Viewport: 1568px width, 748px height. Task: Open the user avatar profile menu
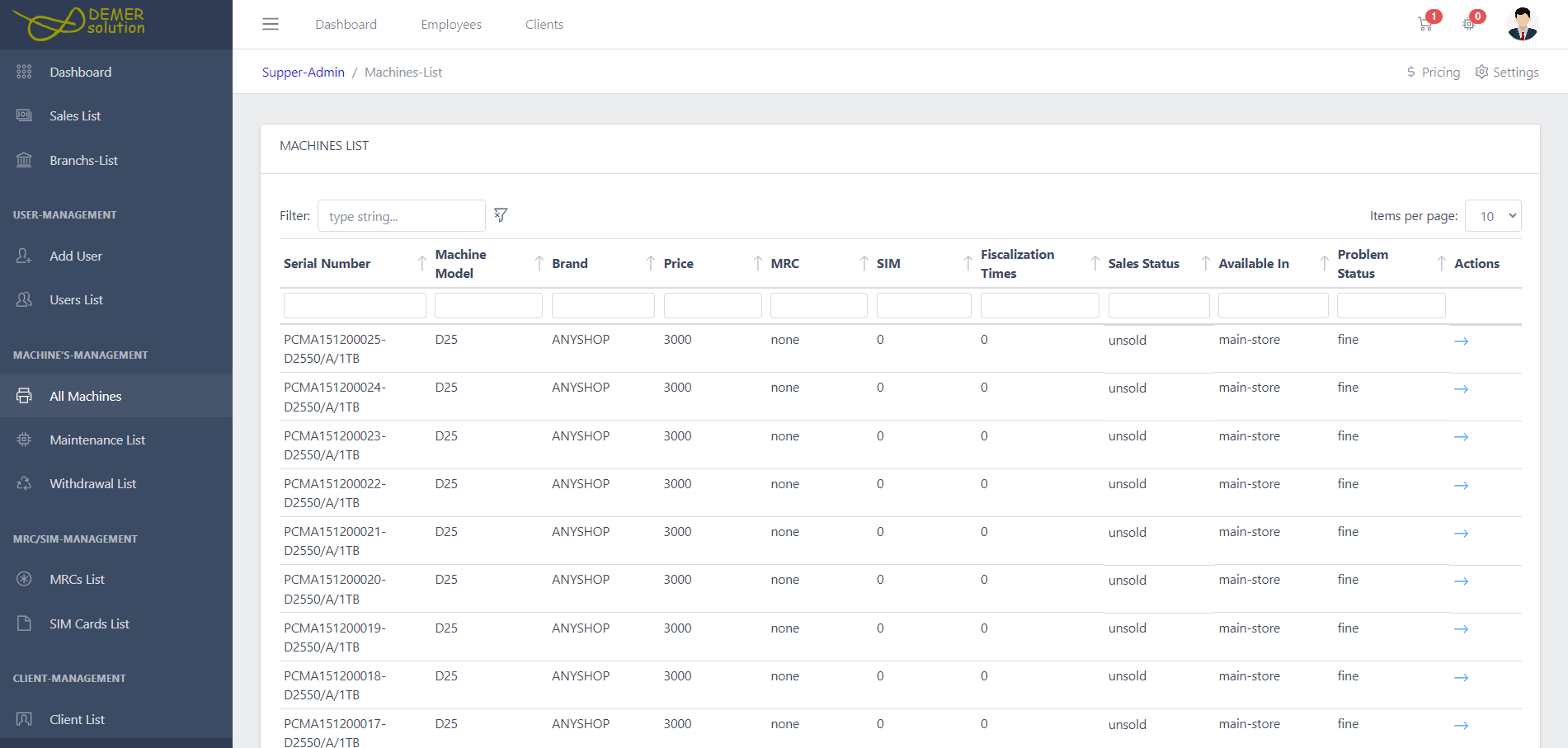pos(1522,24)
